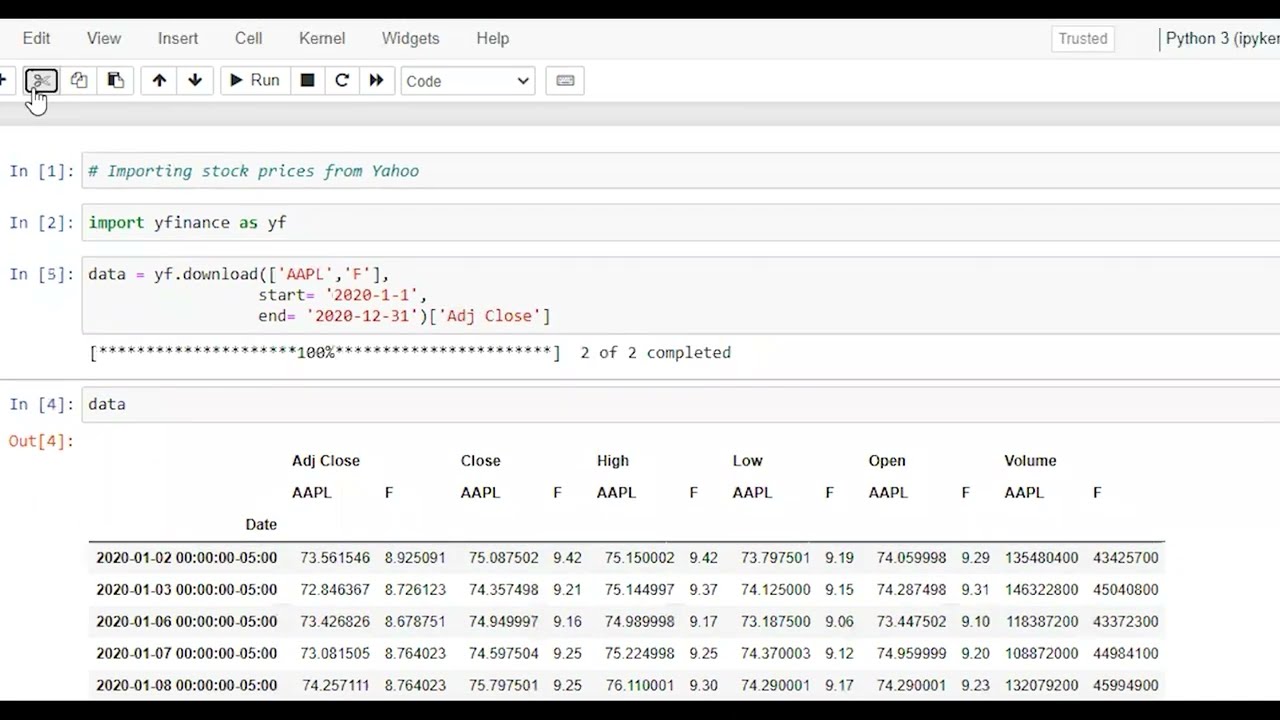
Task: Move selected cell down arrow
Action: 195,81
